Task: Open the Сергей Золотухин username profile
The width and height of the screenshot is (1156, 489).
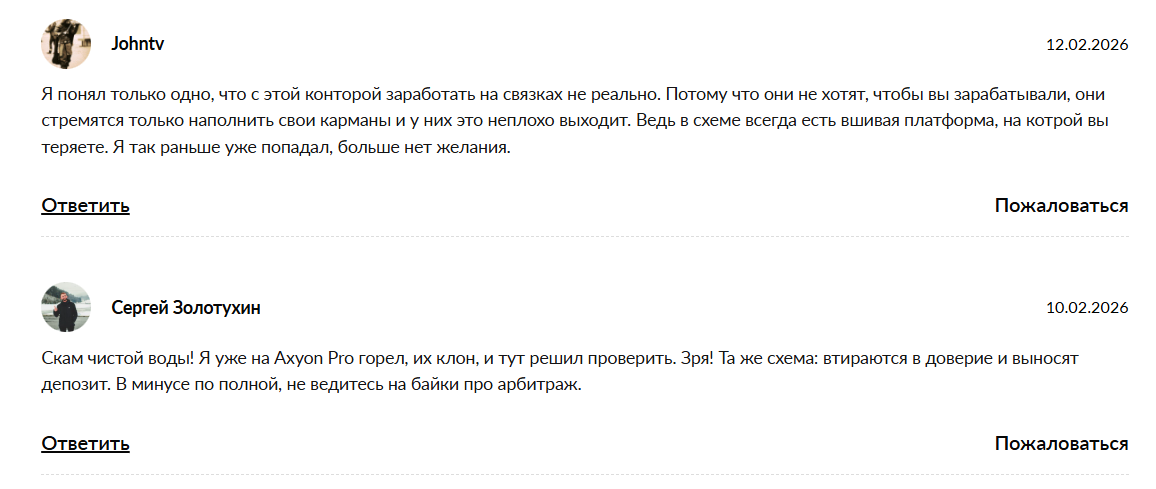Action: click(186, 308)
